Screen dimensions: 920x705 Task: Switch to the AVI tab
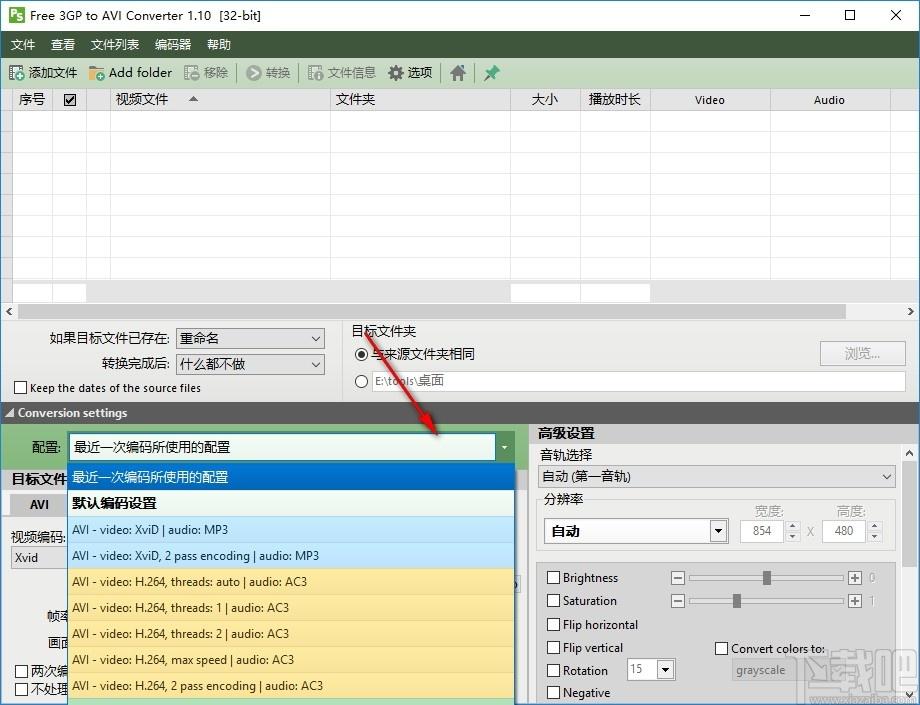[x=39, y=504]
